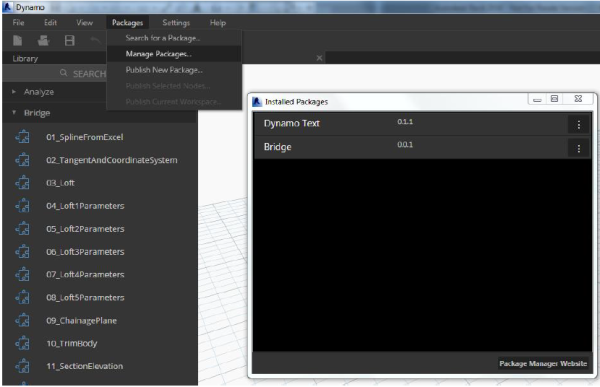
Task: Open the Settings menu
Action: tap(176, 23)
